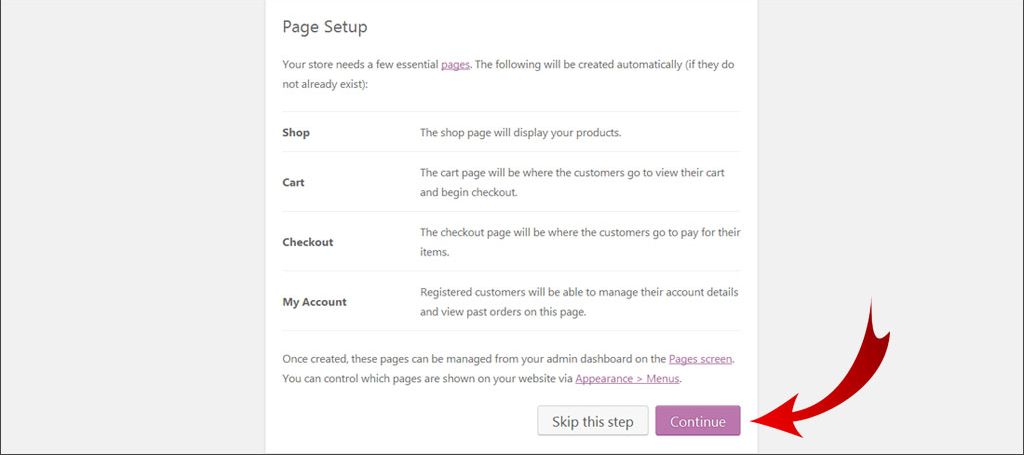The height and width of the screenshot is (455, 1024).
Task: Click the purple Continue button
Action: click(697, 421)
